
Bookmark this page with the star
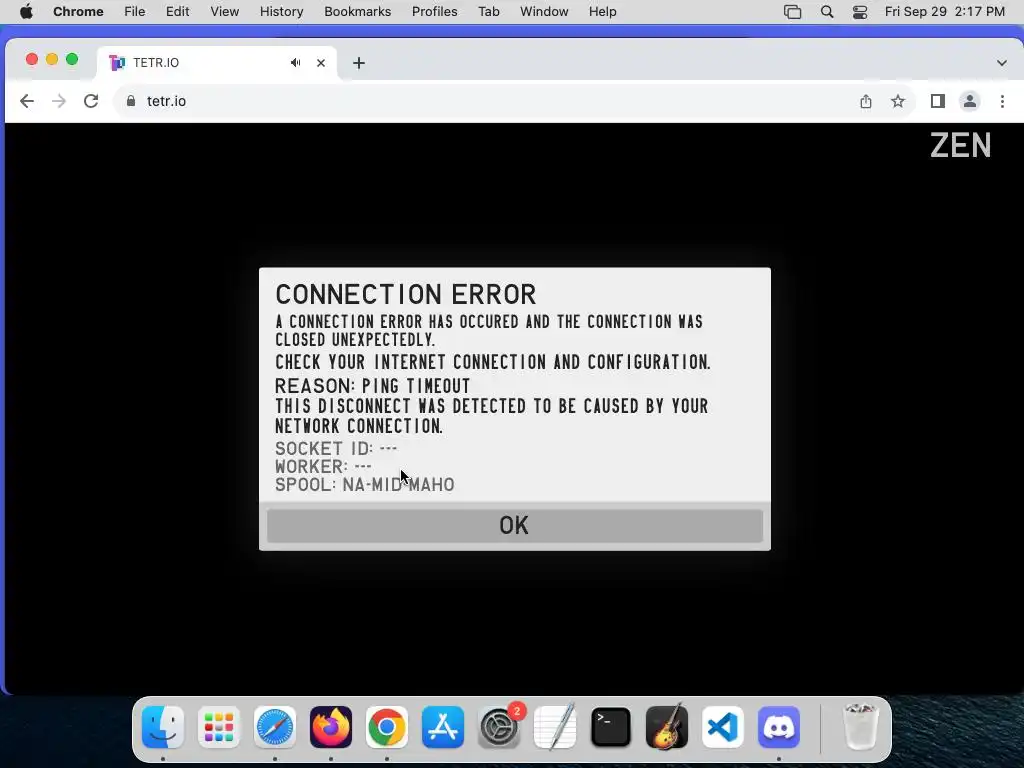898,101
